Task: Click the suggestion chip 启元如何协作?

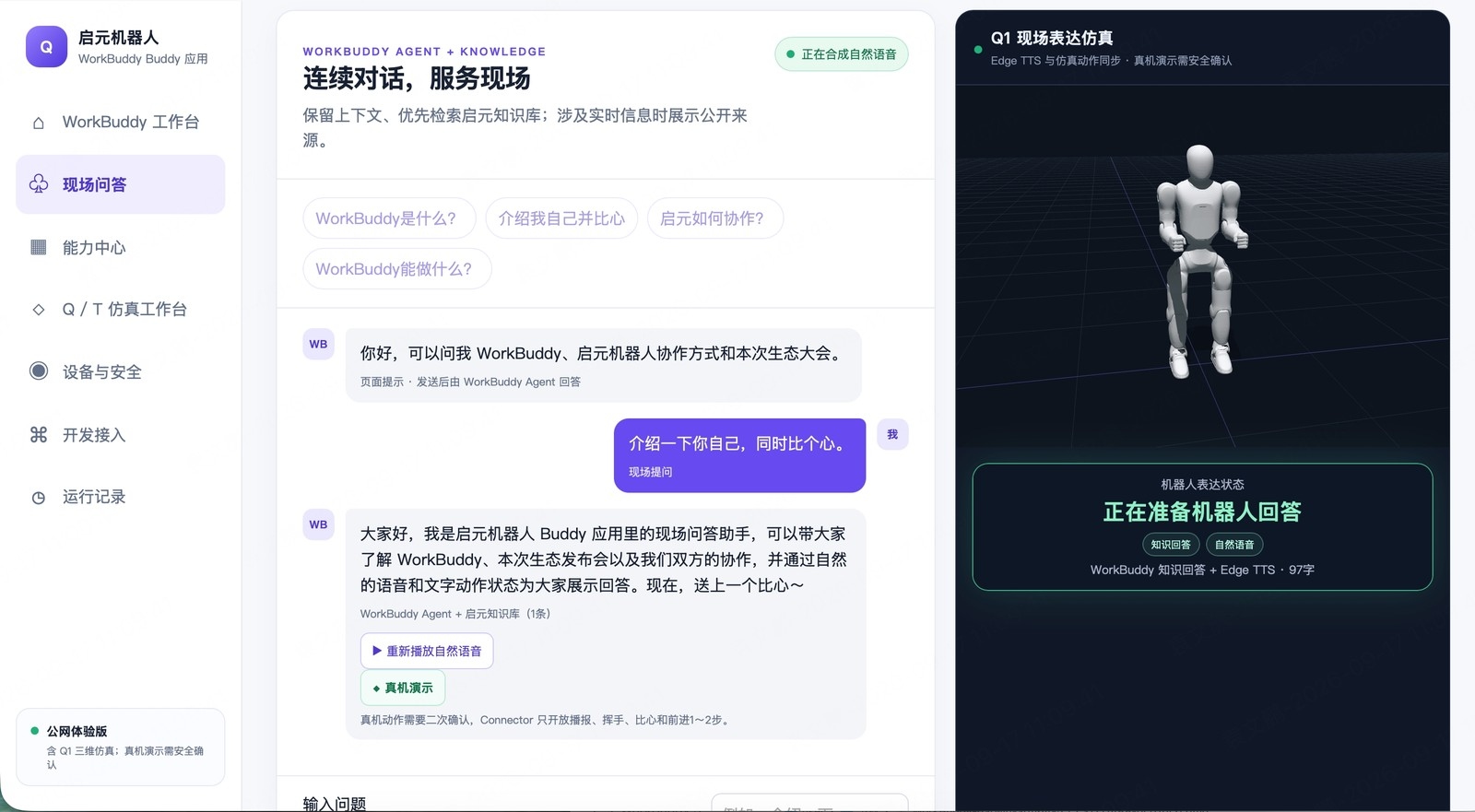Action: pyautogui.click(x=715, y=218)
